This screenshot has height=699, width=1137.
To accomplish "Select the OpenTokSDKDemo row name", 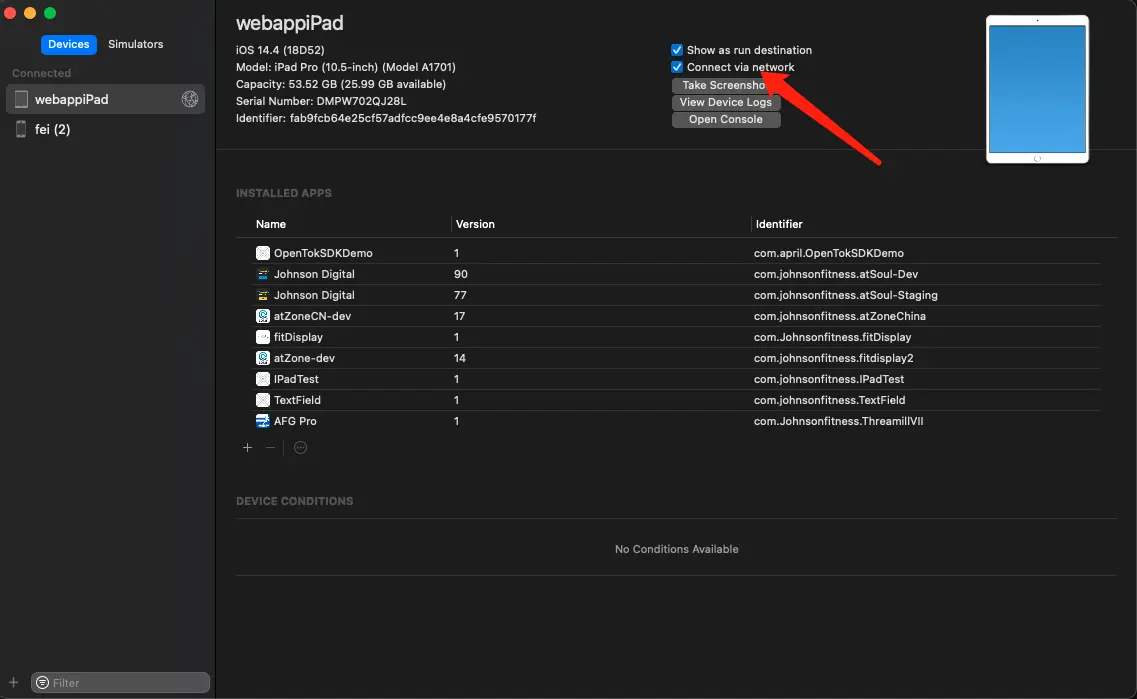I will [x=323, y=253].
